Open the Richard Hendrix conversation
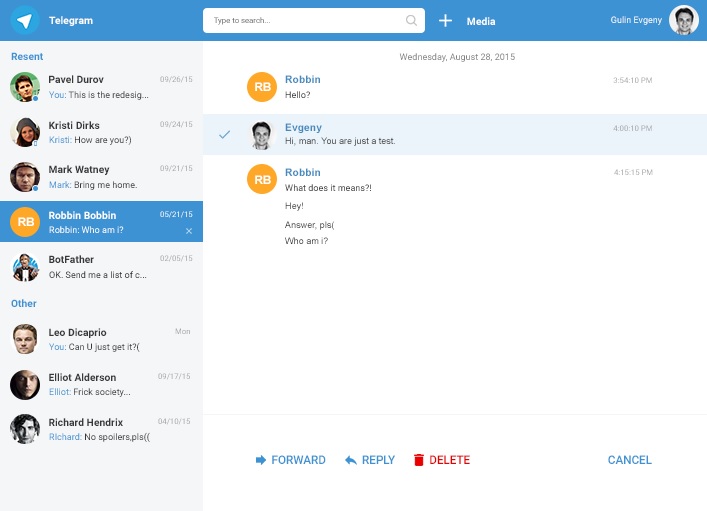 [x=101, y=429]
